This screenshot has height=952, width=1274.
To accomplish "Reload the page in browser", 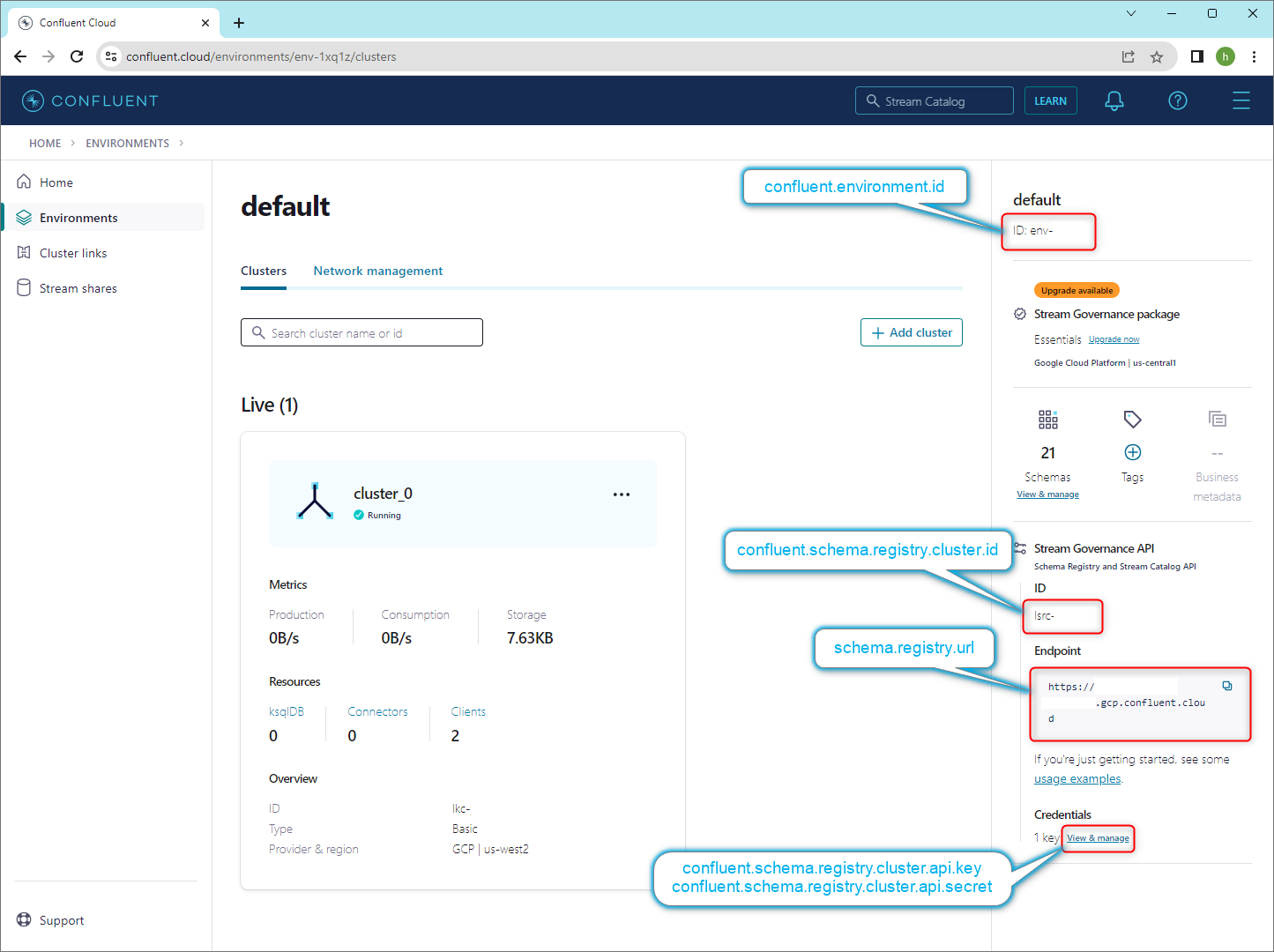I will click(x=77, y=56).
